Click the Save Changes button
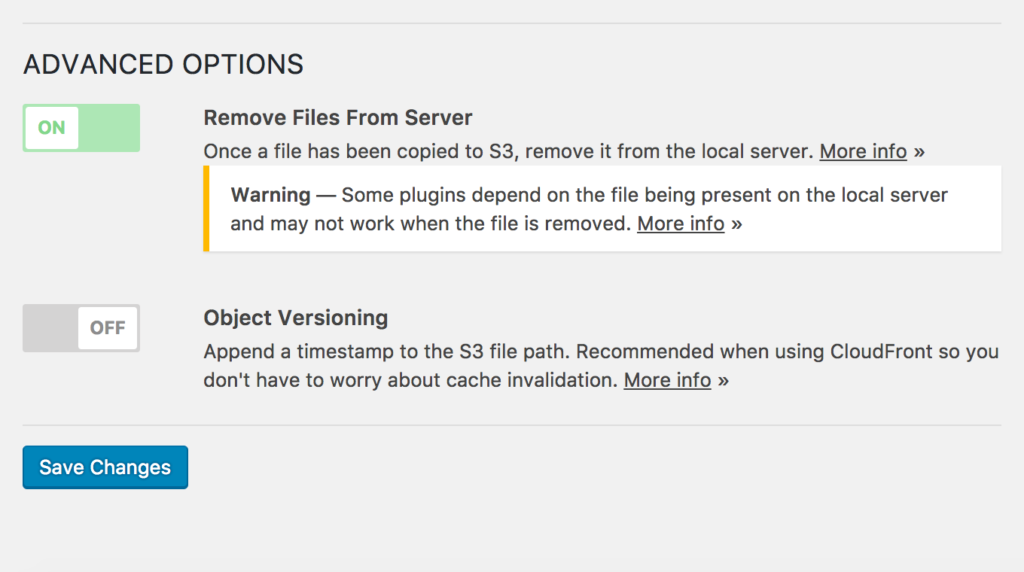 pos(105,467)
